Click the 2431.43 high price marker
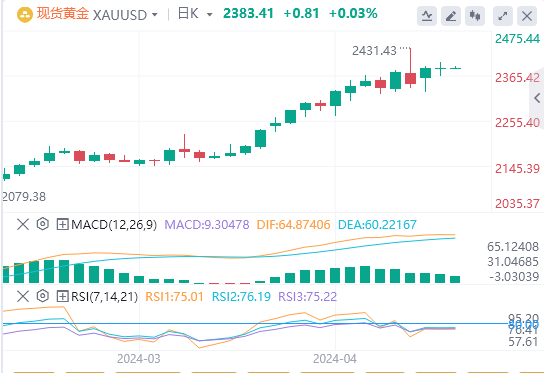The image size is (544, 373). coord(374,51)
